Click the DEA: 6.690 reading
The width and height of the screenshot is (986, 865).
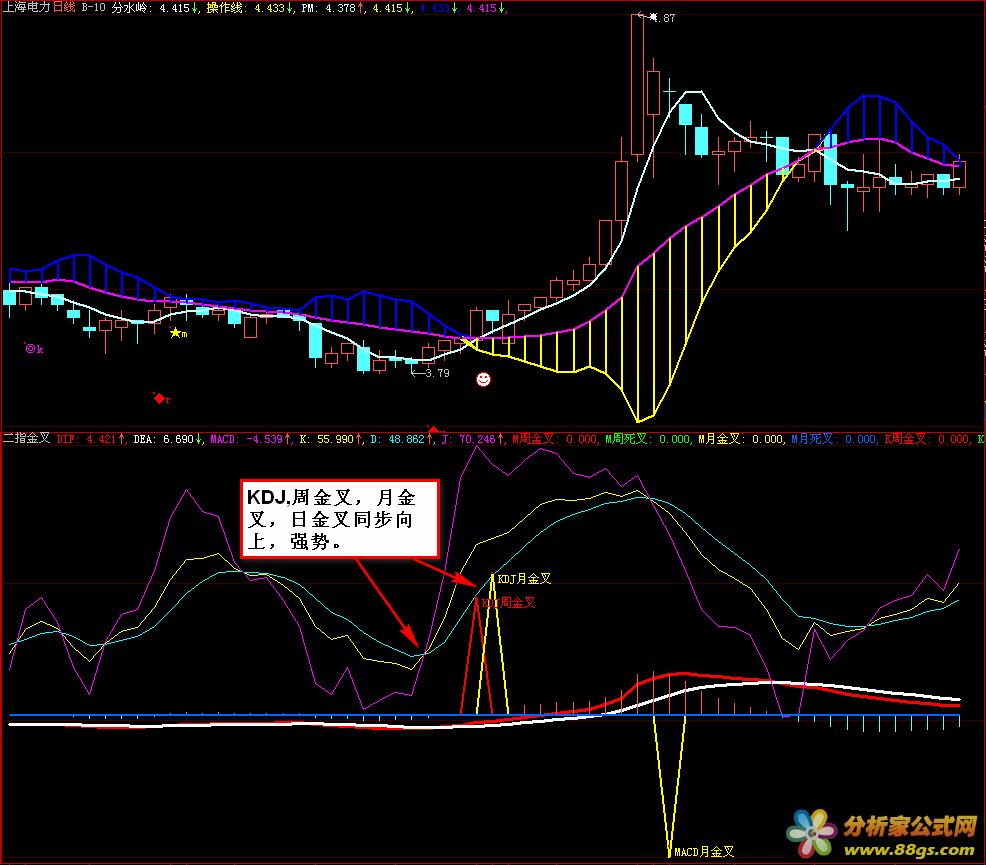tap(167, 439)
